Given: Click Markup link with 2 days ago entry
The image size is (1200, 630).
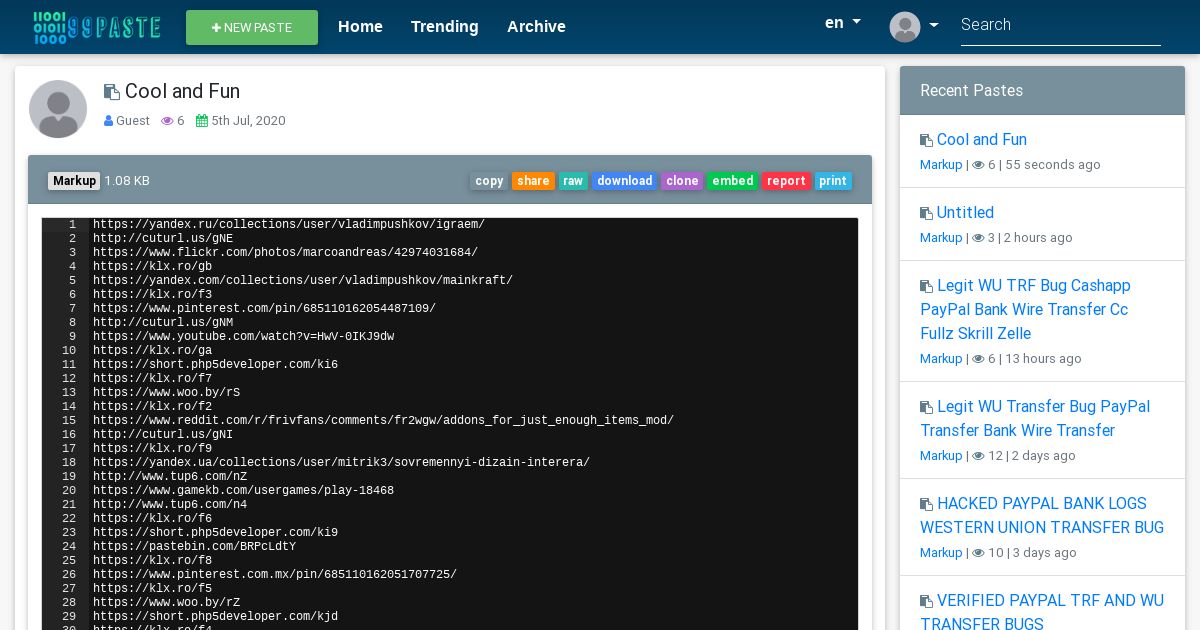Looking at the screenshot, I should click(941, 456).
